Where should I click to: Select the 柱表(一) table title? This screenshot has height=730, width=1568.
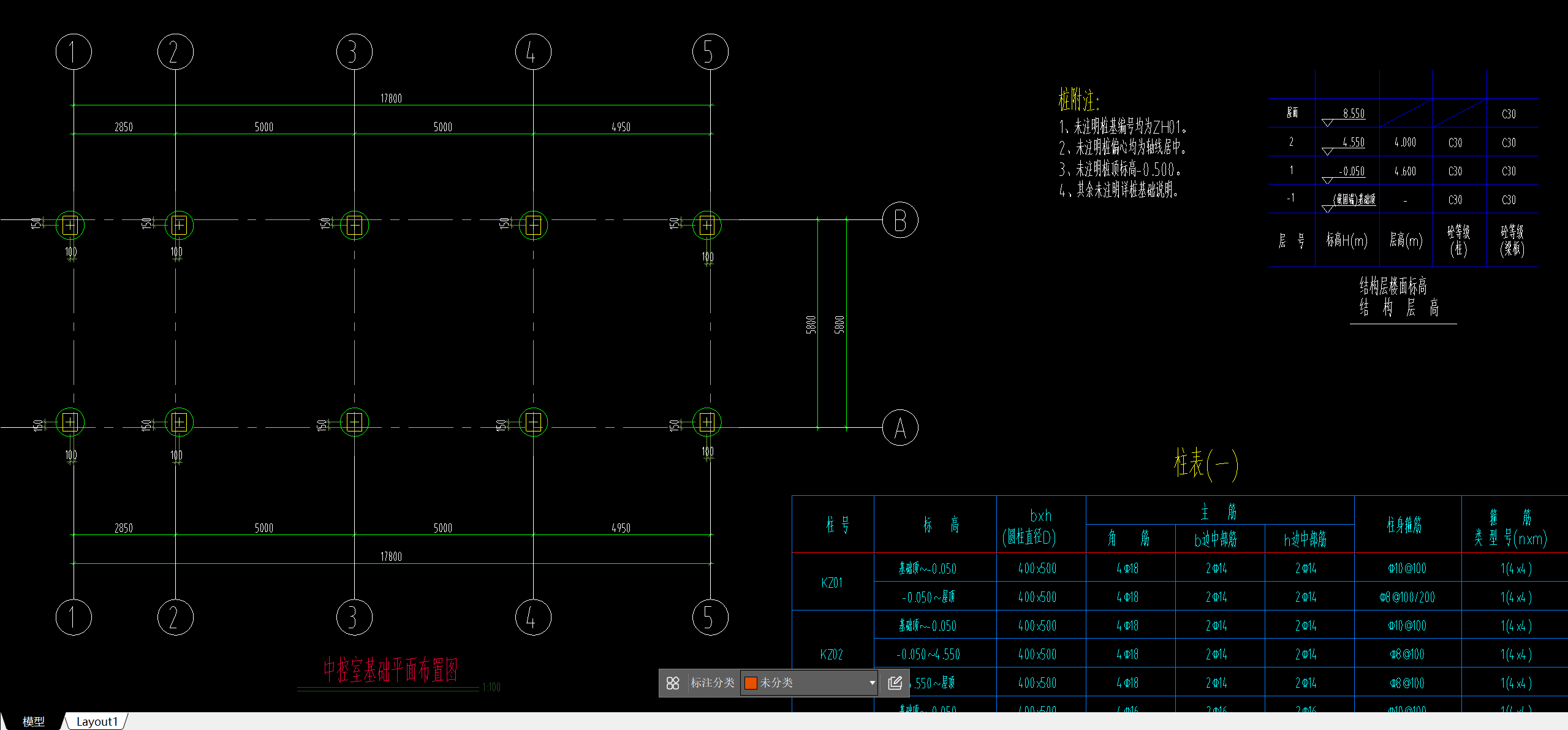click(1206, 463)
